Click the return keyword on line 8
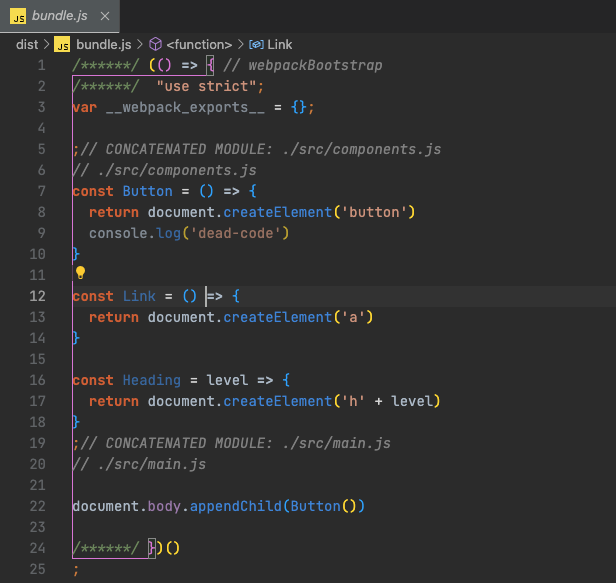This screenshot has width=616, height=583. (114, 213)
